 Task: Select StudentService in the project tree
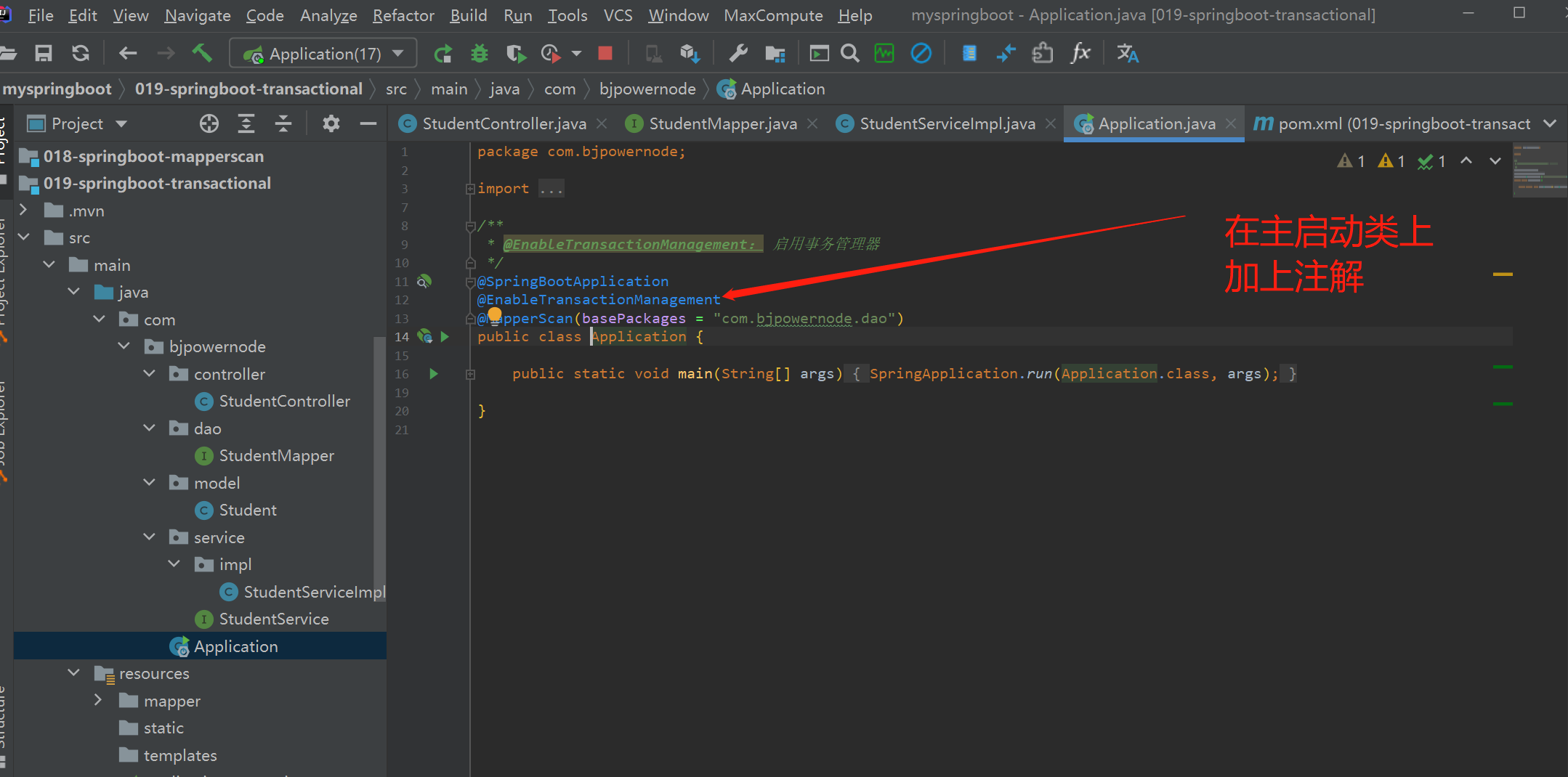tap(273, 619)
